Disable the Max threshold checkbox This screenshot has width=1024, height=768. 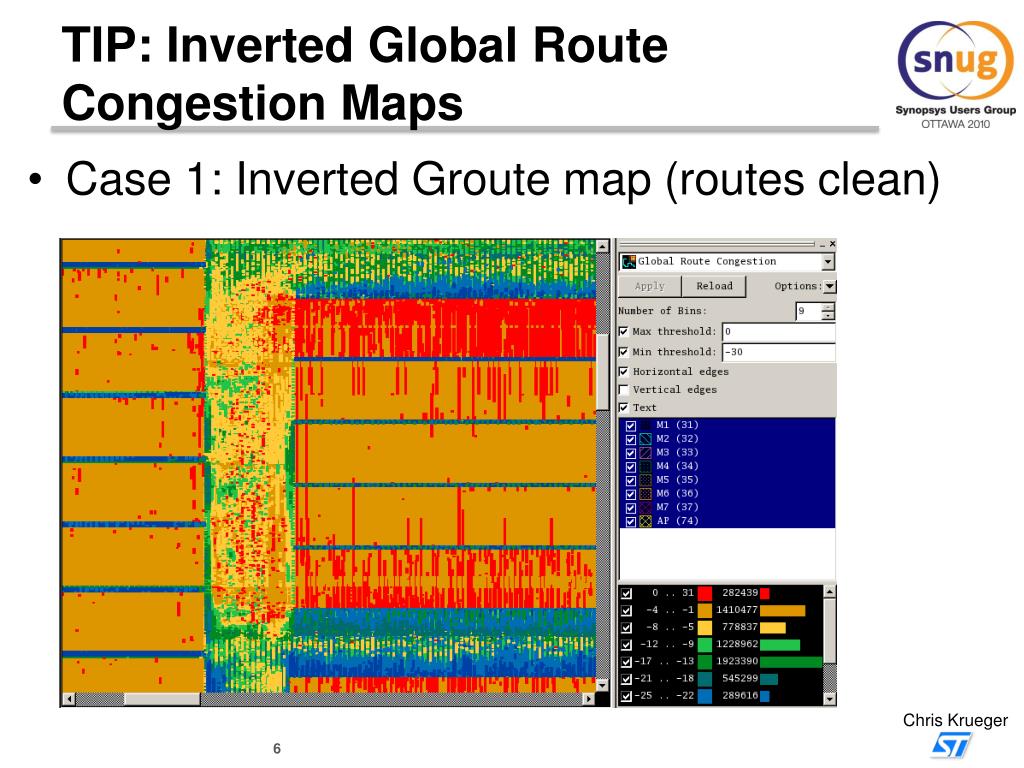[x=624, y=331]
